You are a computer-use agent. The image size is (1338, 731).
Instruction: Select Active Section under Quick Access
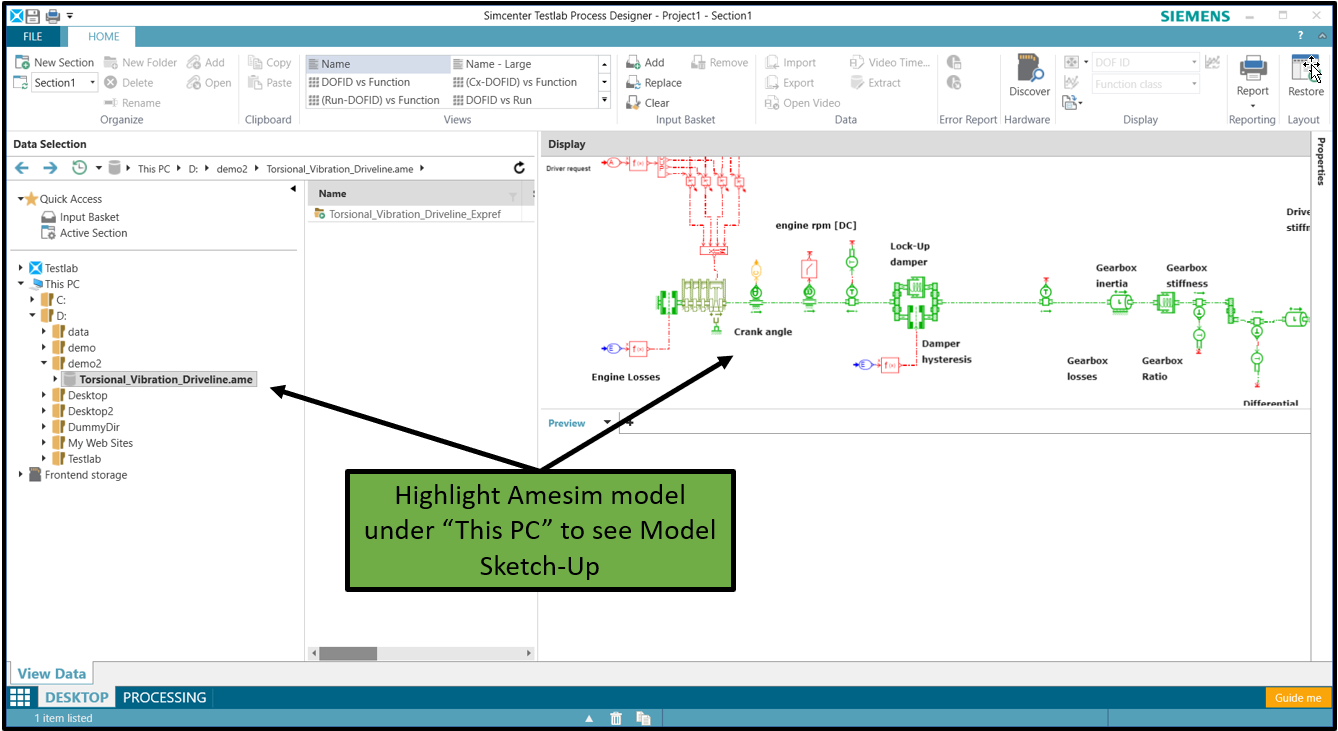tap(93, 233)
